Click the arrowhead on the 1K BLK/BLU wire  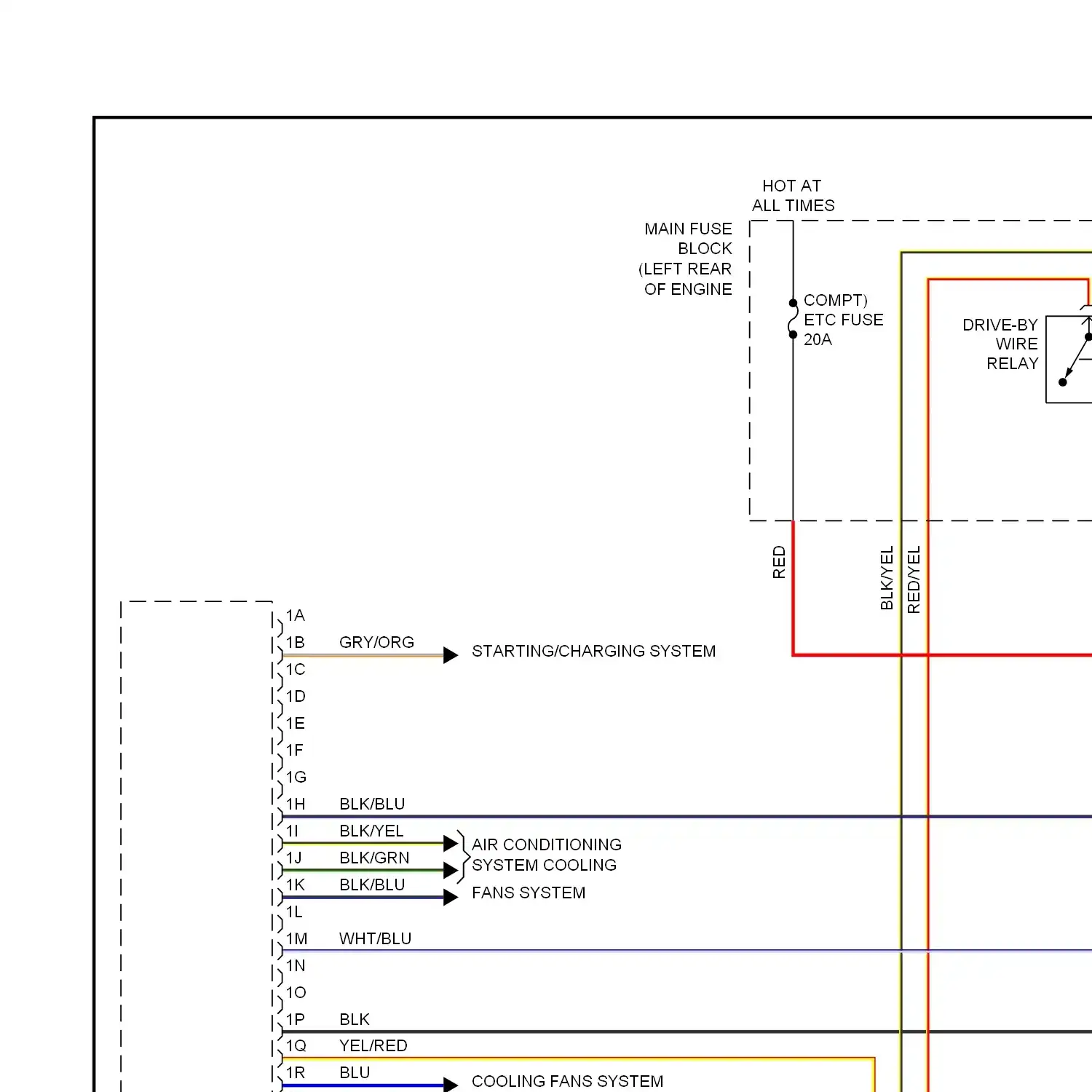[x=451, y=898]
